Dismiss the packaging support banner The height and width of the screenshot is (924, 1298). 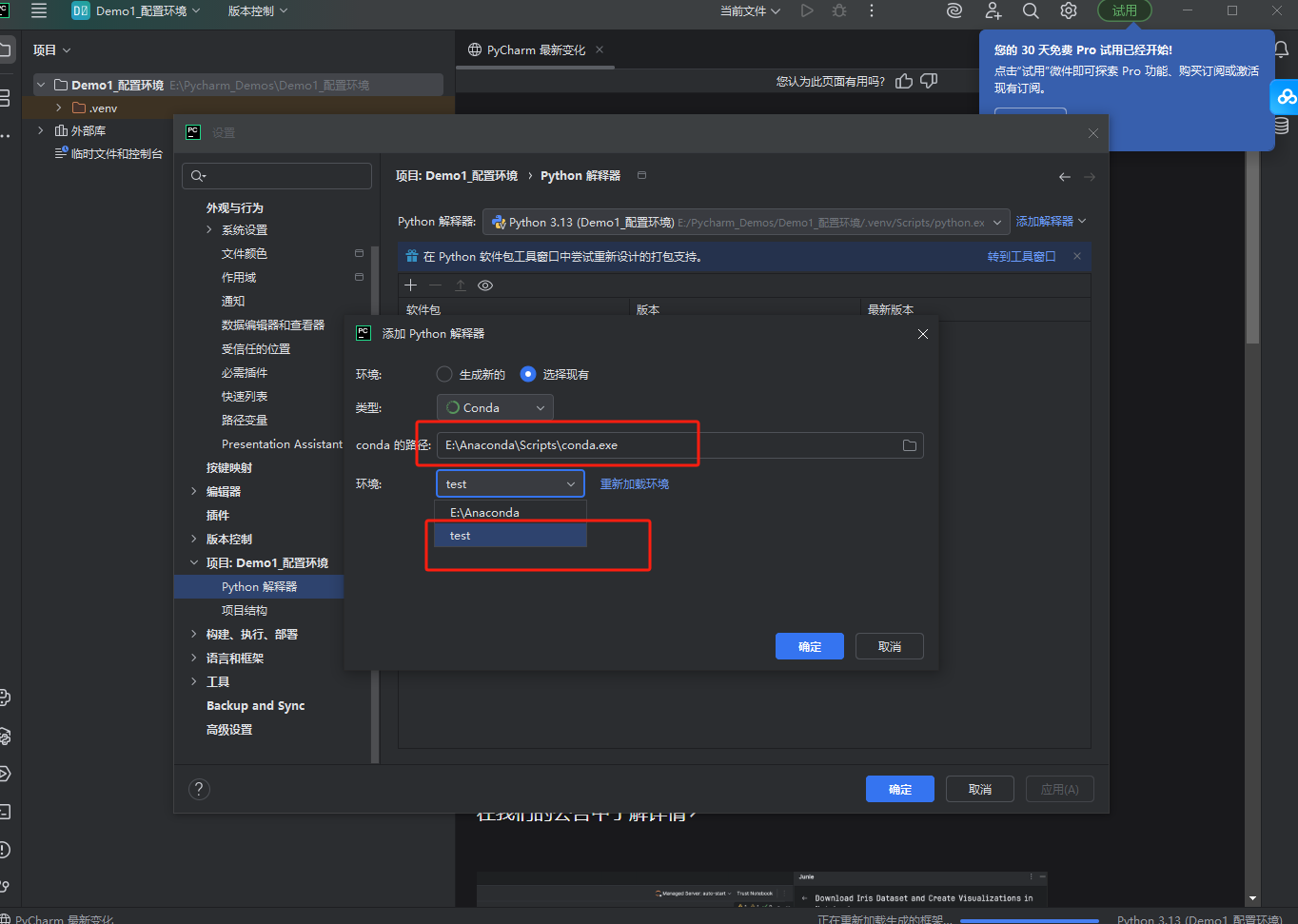pos(1077,256)
